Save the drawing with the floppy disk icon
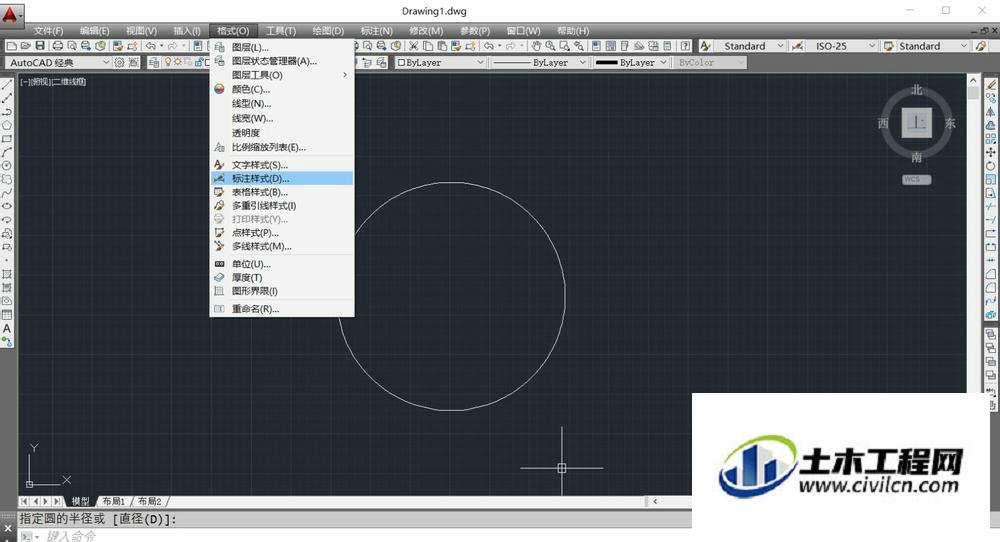The height and width of the screenshot is (542, 1000). coord(40,46)
